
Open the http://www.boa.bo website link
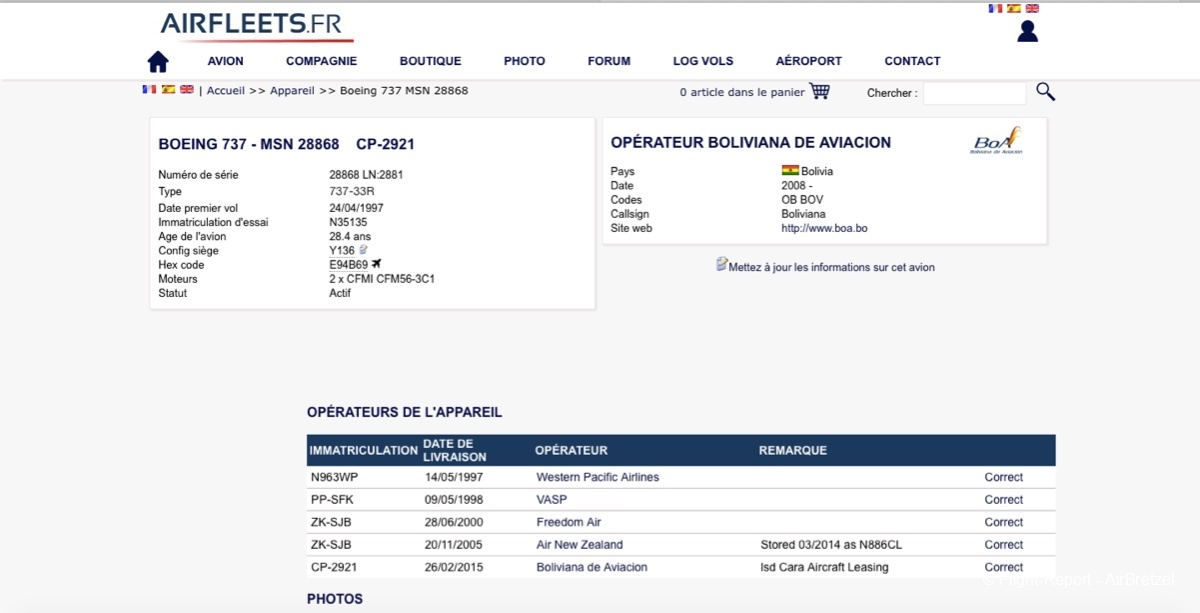(x=824, y=228)
